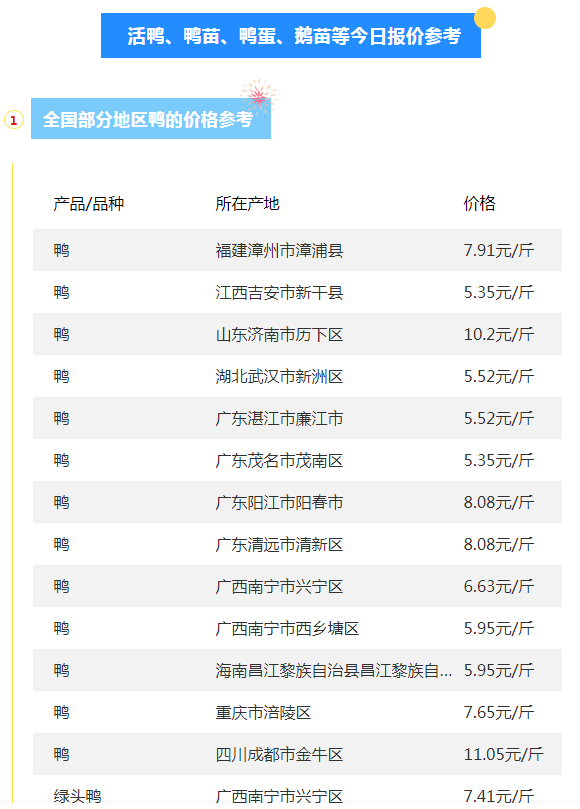Click price 10.2元/斤 for 山东济南市历下区
Screen dimensions: 580x809
coord(498,334)
